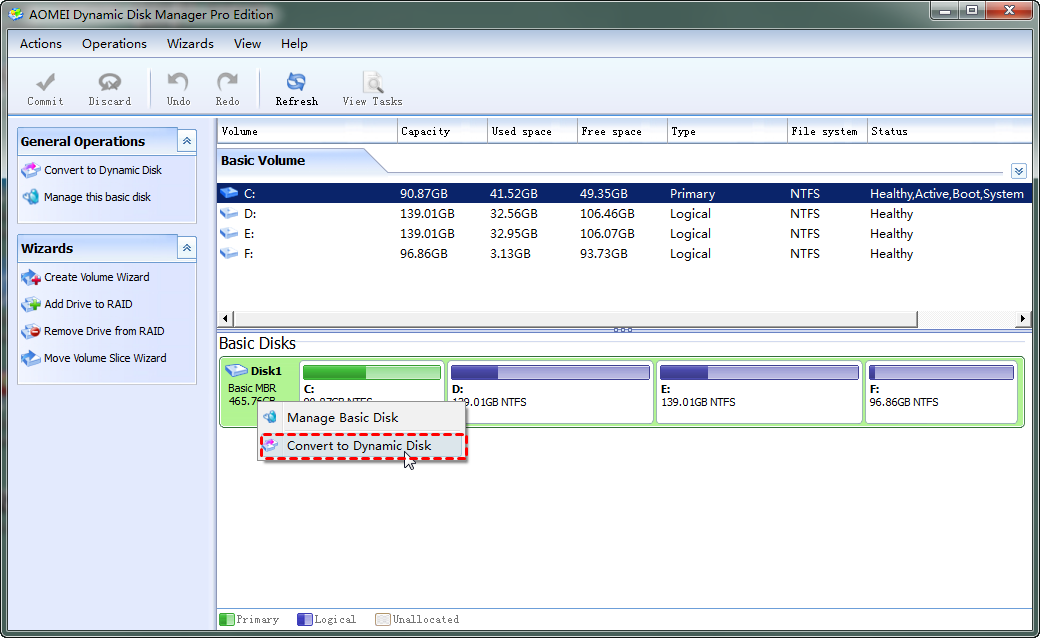Open the View menu

click(x=247, y=44)
